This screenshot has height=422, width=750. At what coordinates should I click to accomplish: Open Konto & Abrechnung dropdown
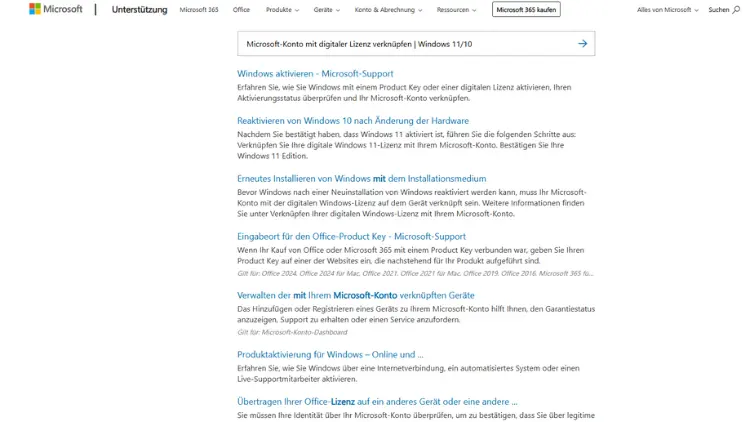388,10
